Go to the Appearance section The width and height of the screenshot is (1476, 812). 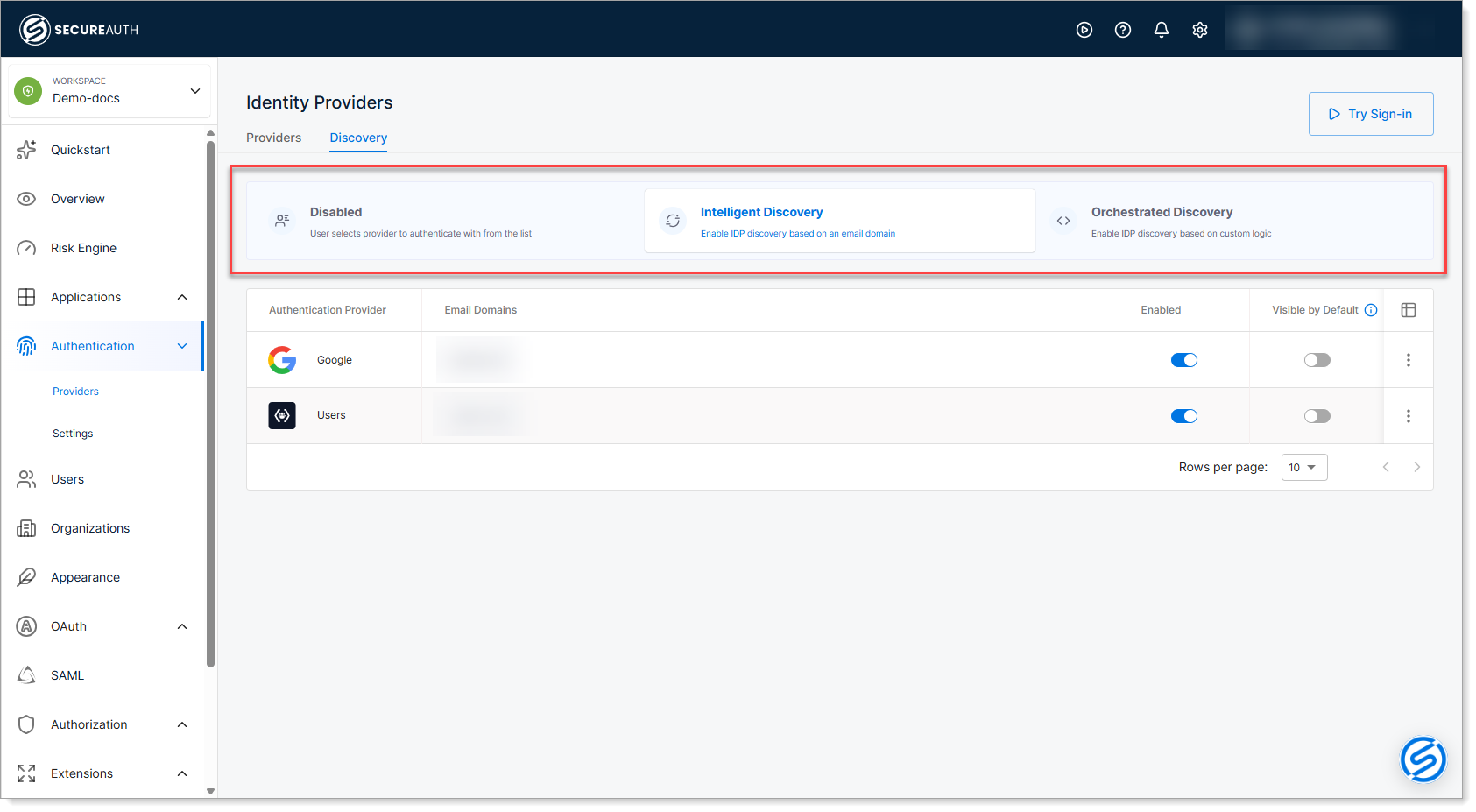point(85,576)
